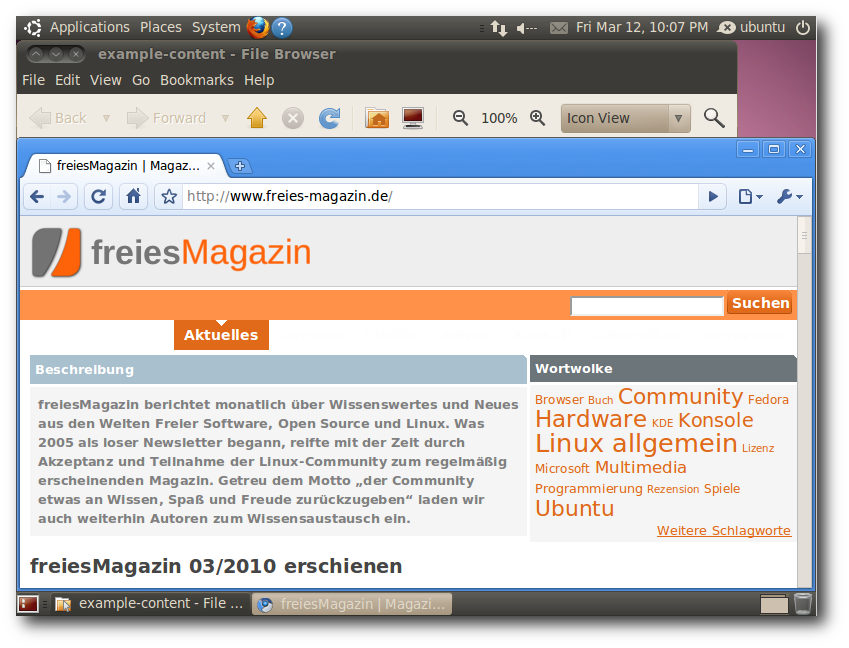Open the Back history dropdown arrow
This screenshot has width=849, height=648.
(107, 118)
